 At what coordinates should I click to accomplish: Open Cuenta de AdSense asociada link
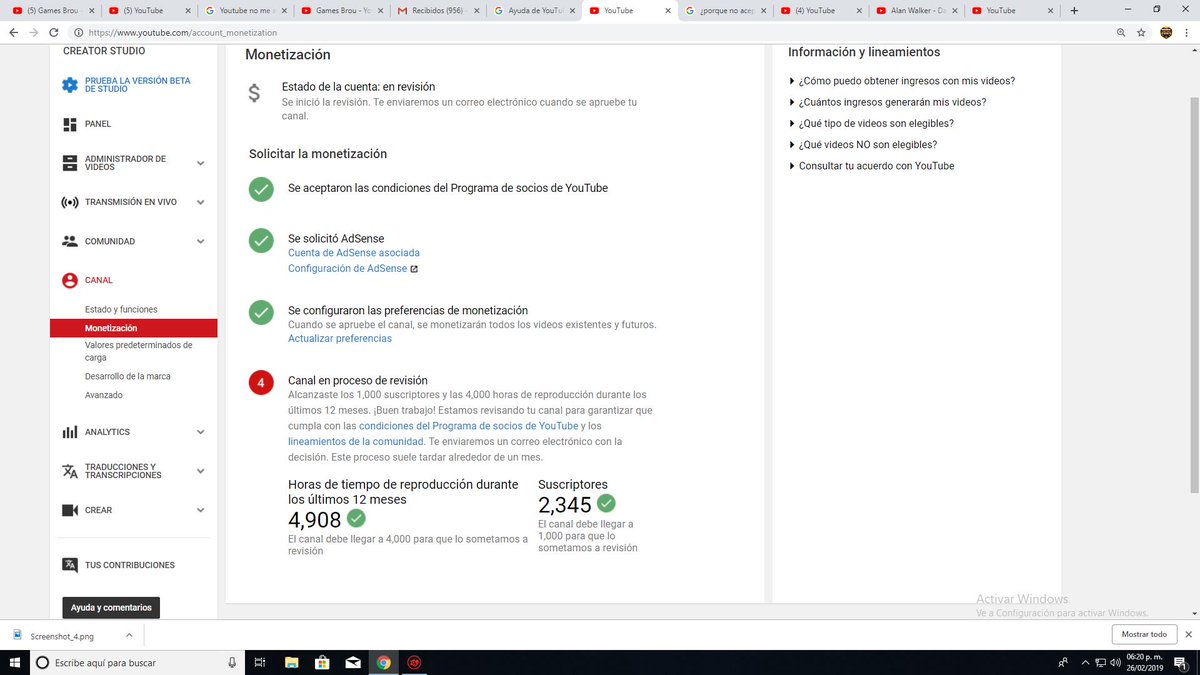(x=354, y=253)
